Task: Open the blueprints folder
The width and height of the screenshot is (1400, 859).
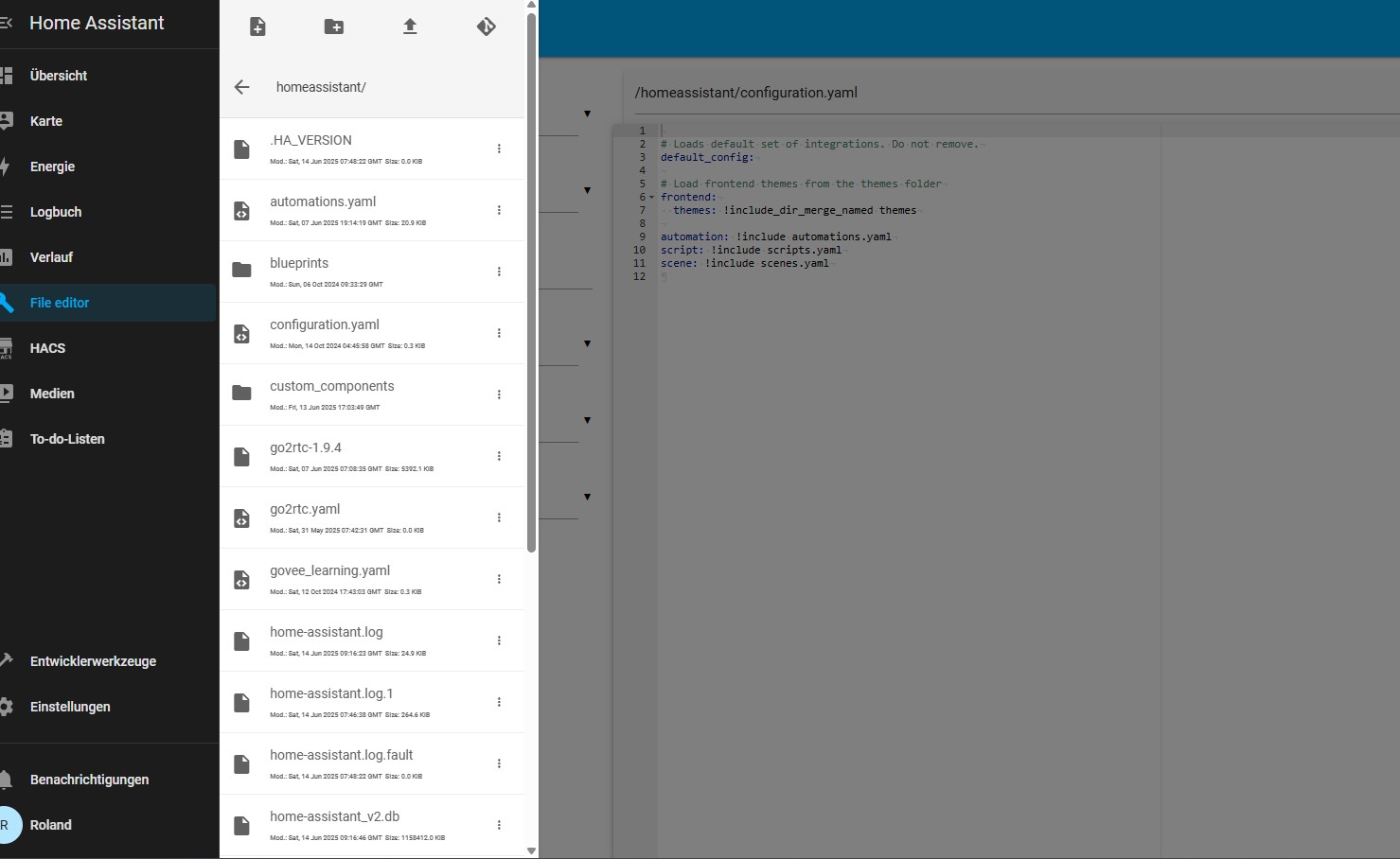Action: [x=299, y=264]
